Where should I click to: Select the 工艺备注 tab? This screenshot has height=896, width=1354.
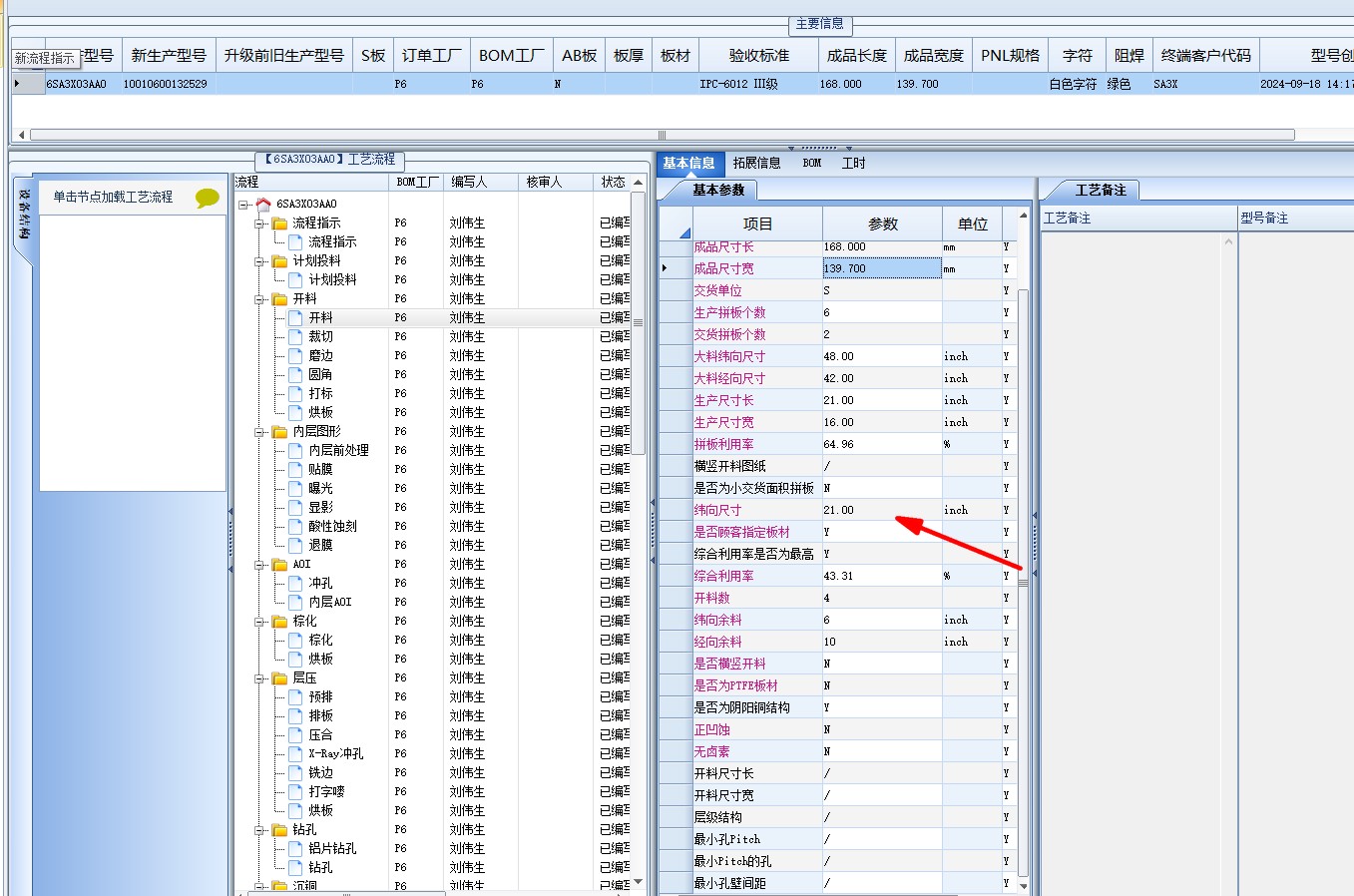1101,190
